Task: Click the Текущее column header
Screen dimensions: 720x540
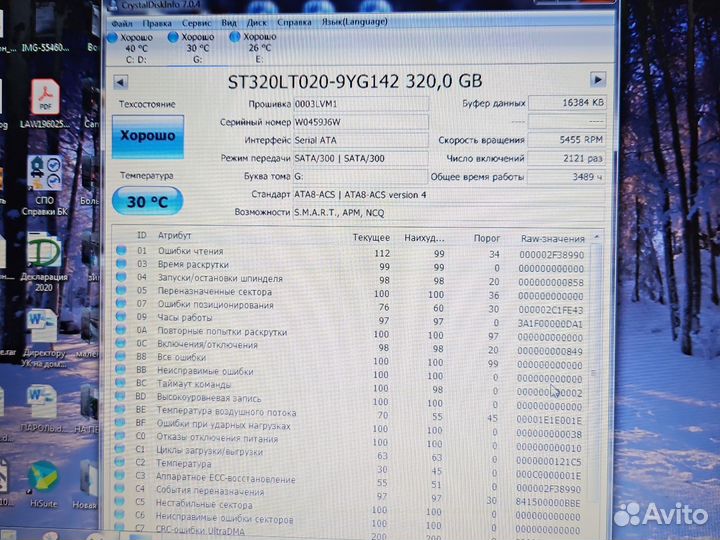Action: pos(371,238)
